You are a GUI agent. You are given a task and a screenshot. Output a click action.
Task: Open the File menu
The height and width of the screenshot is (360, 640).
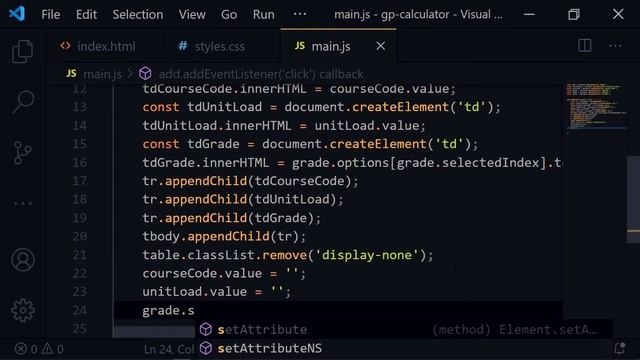pyautogui.click(x=51, y=15)
